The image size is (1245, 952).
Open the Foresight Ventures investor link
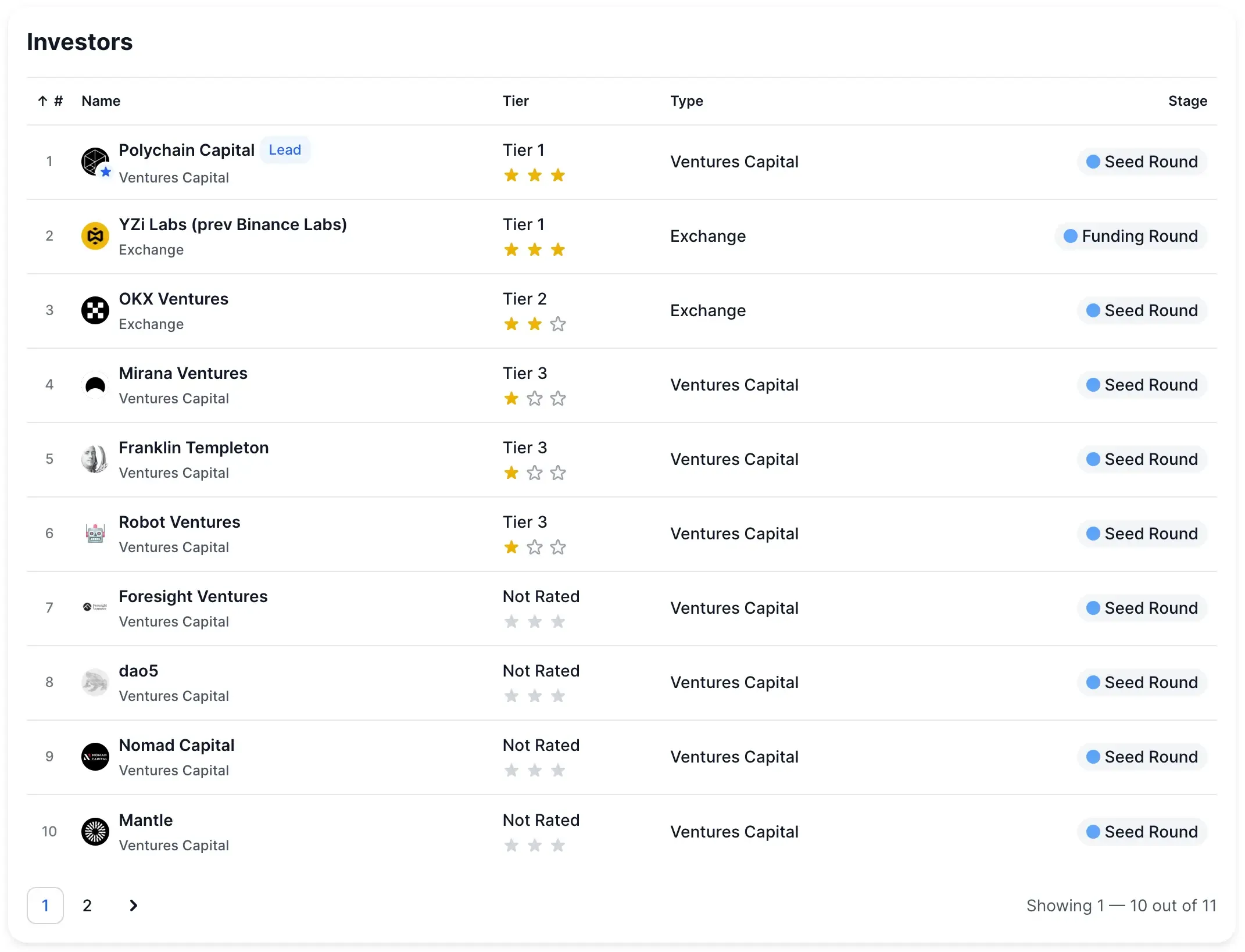[x=193, y=596]
